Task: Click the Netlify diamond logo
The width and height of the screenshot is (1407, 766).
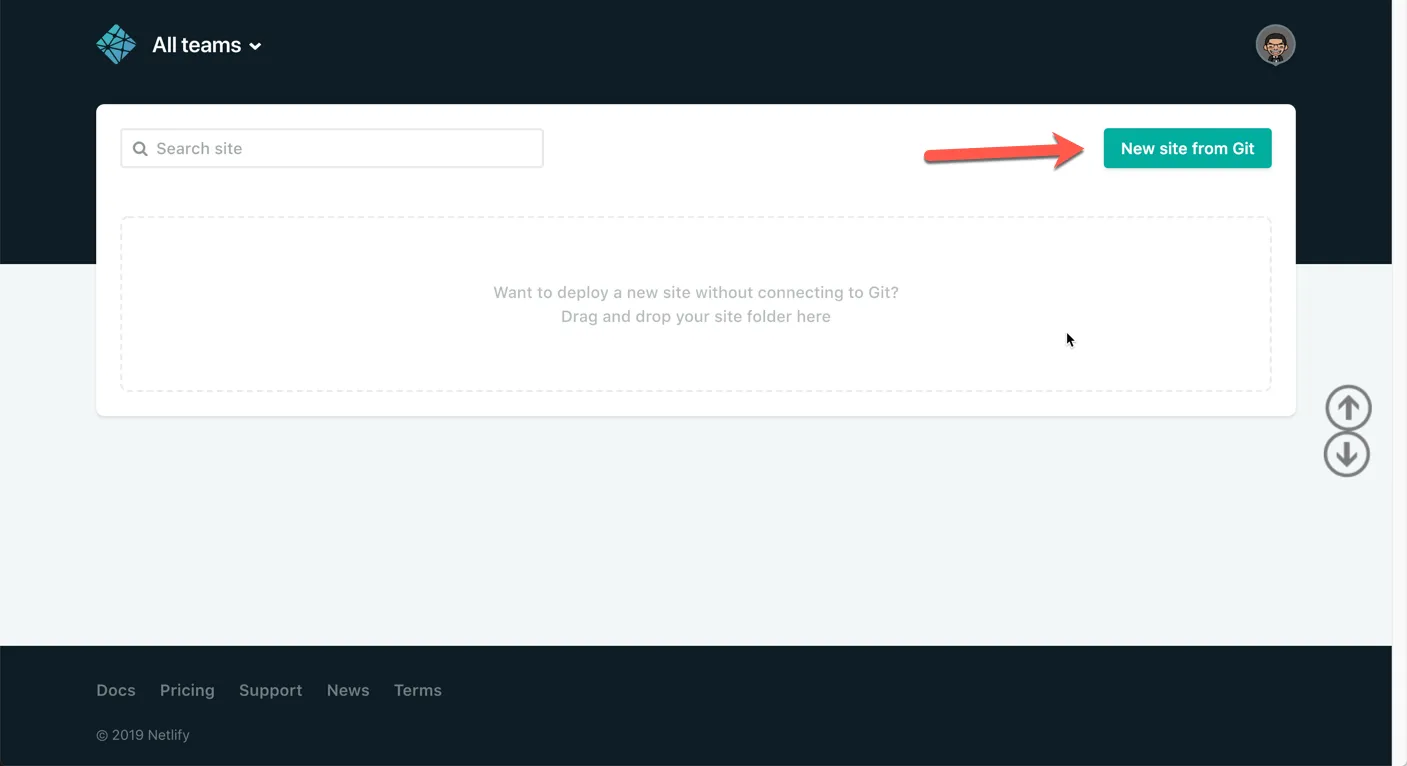Action: (x=116, y=45)
